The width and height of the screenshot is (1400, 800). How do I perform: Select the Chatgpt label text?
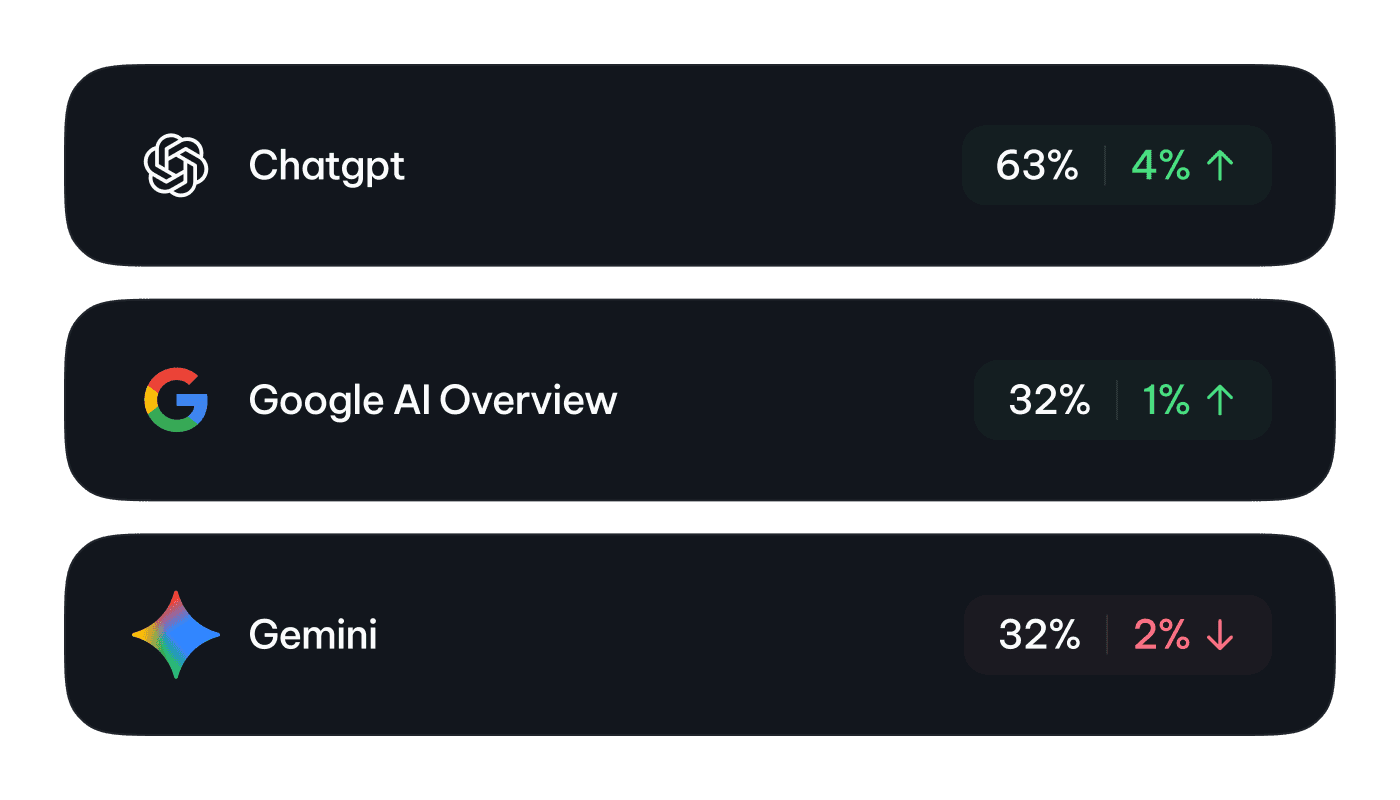click(x=327, y=167)
